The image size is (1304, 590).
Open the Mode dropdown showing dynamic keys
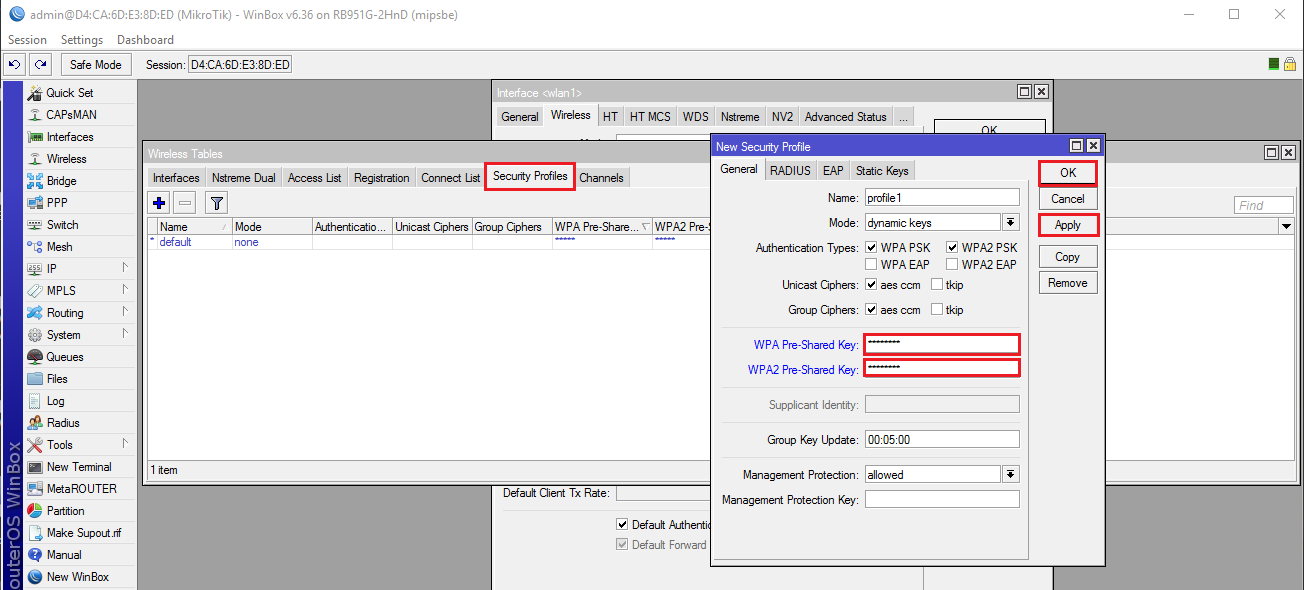point(1010,221)
